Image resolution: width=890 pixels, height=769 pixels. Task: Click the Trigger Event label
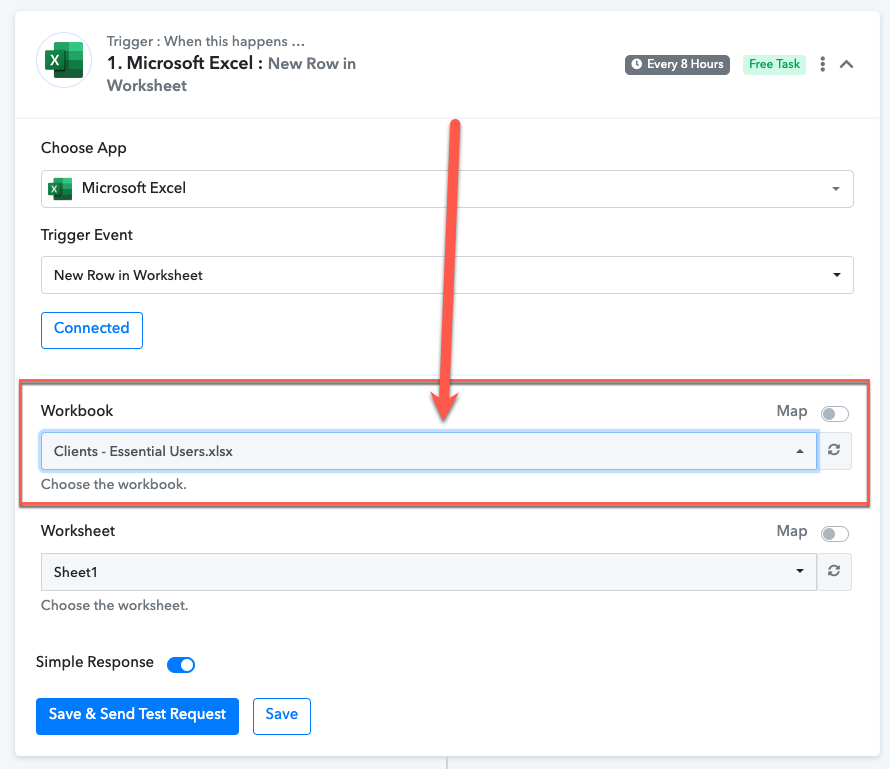[87, 236]
